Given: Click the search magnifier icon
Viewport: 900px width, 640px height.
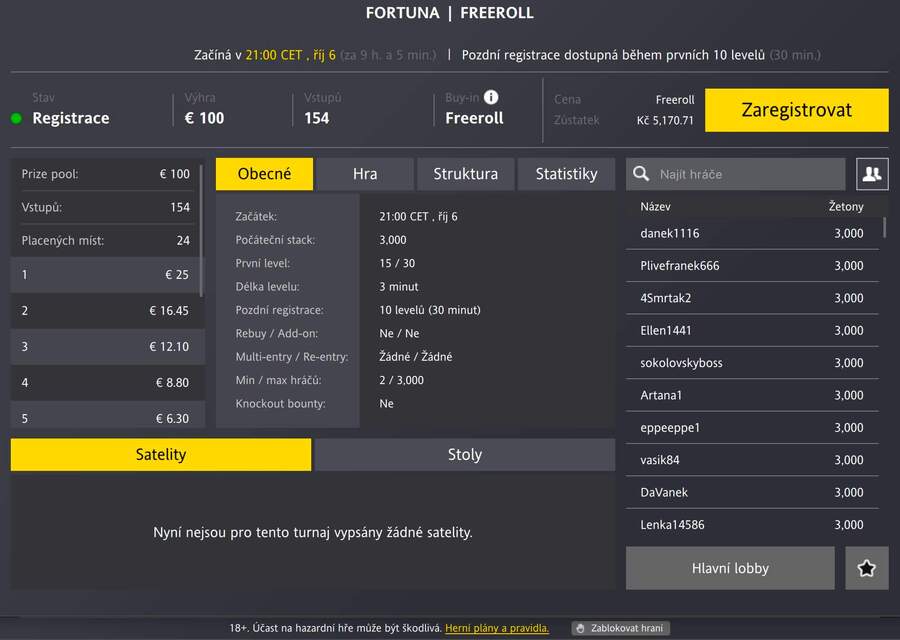Looking at the screenshot, I should click(641, 174).
